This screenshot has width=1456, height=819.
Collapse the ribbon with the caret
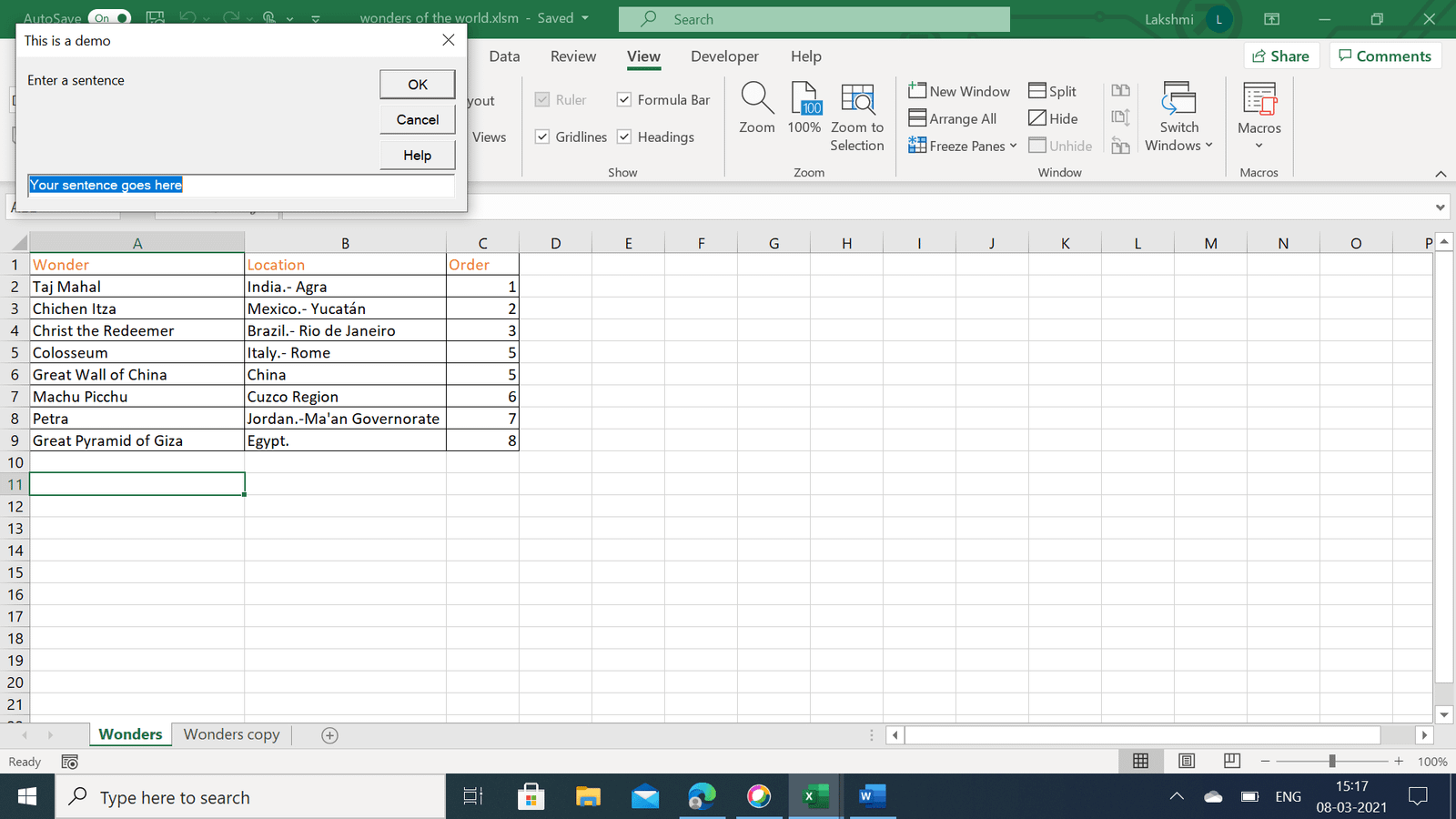(x=1441, y=174)
